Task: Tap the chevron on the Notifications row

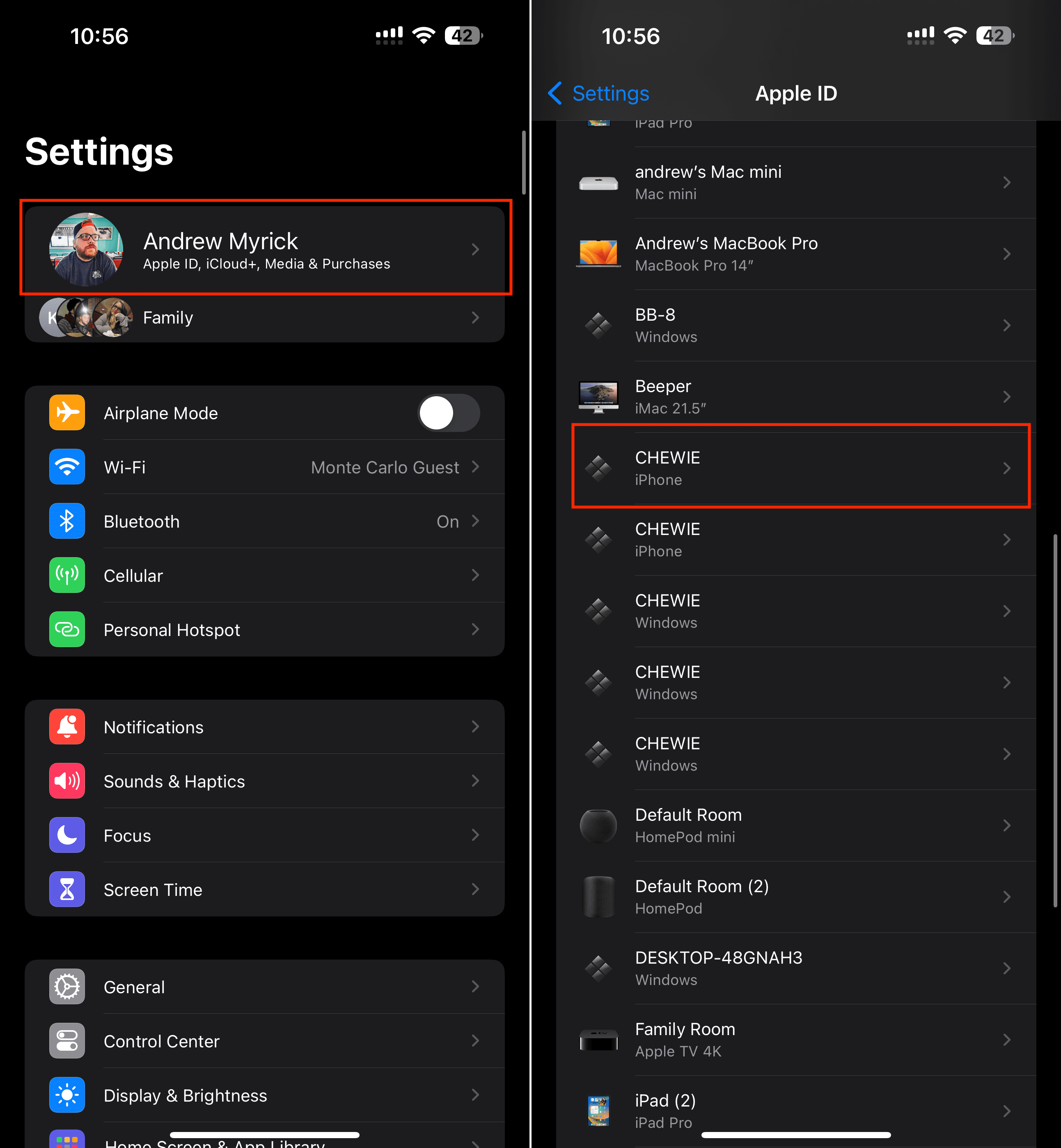Action: 475,726
